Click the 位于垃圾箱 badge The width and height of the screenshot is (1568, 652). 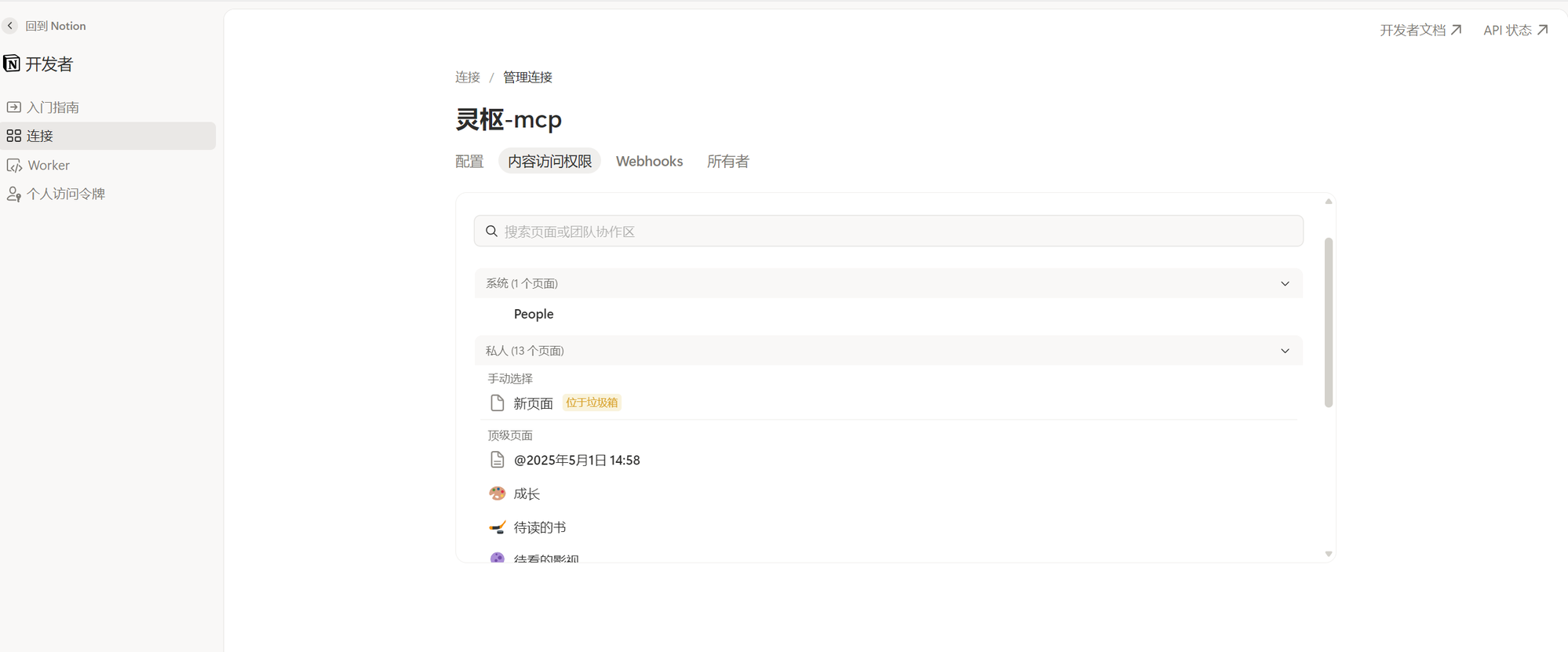pyautogui.click(x=592, y=402)
